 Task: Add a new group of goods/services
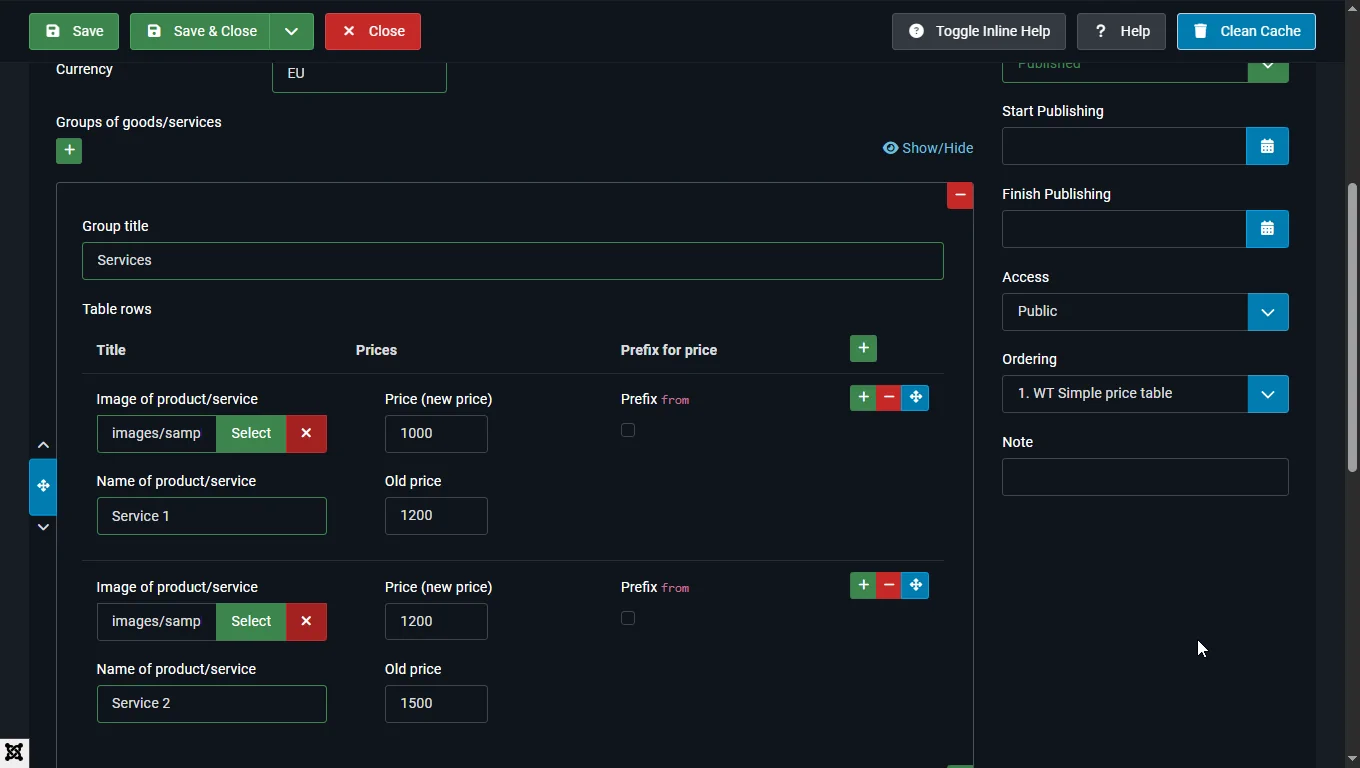point(69,151)
